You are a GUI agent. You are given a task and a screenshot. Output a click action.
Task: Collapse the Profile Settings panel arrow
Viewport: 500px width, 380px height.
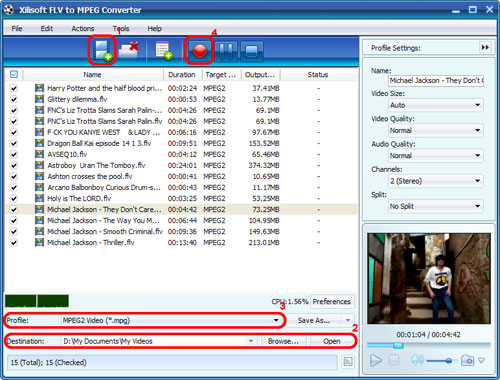485,47
